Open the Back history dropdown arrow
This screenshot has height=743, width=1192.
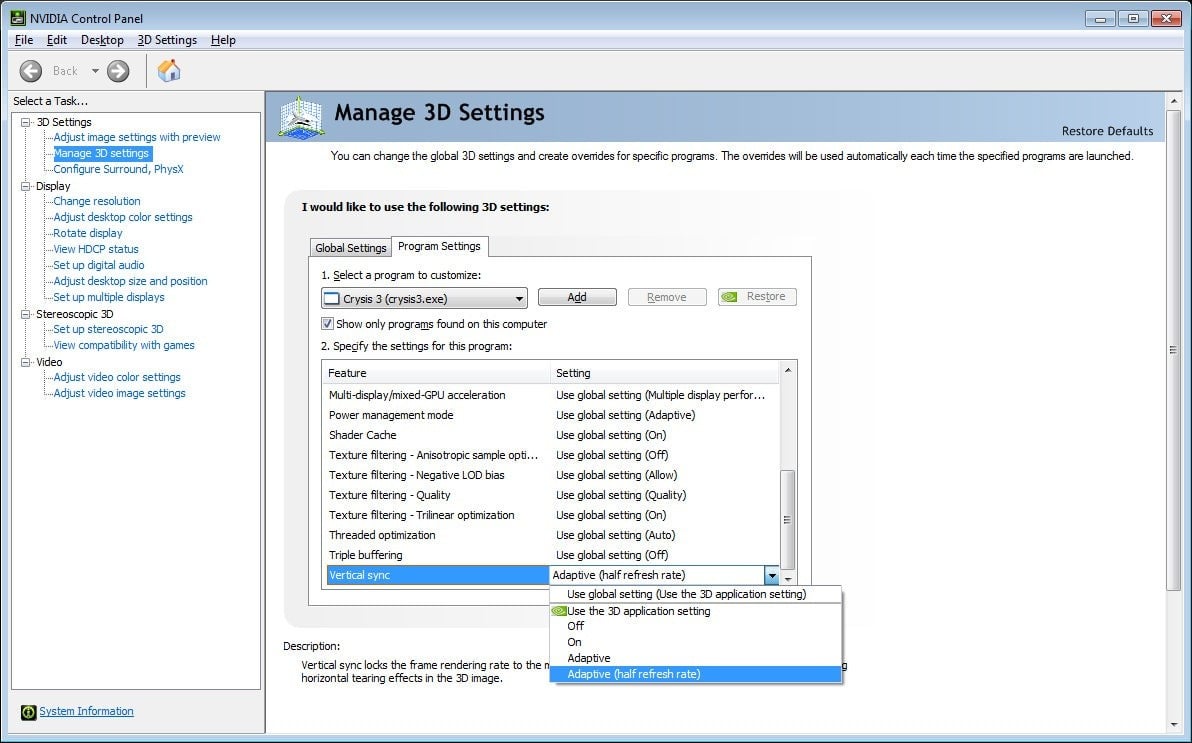pos(96,71)
